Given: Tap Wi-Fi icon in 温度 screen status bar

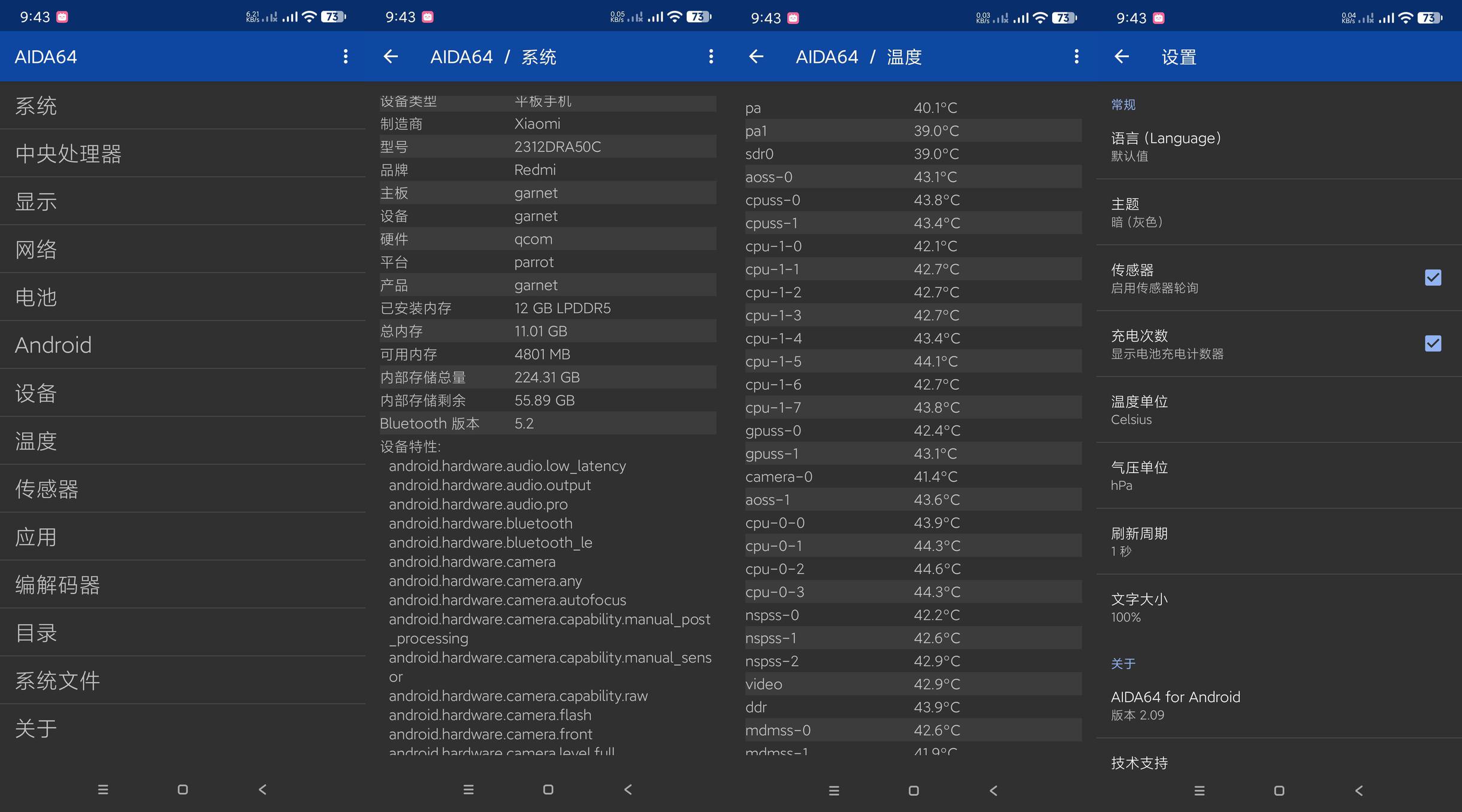Looking at the screenshot, I should pos(1040,18).
